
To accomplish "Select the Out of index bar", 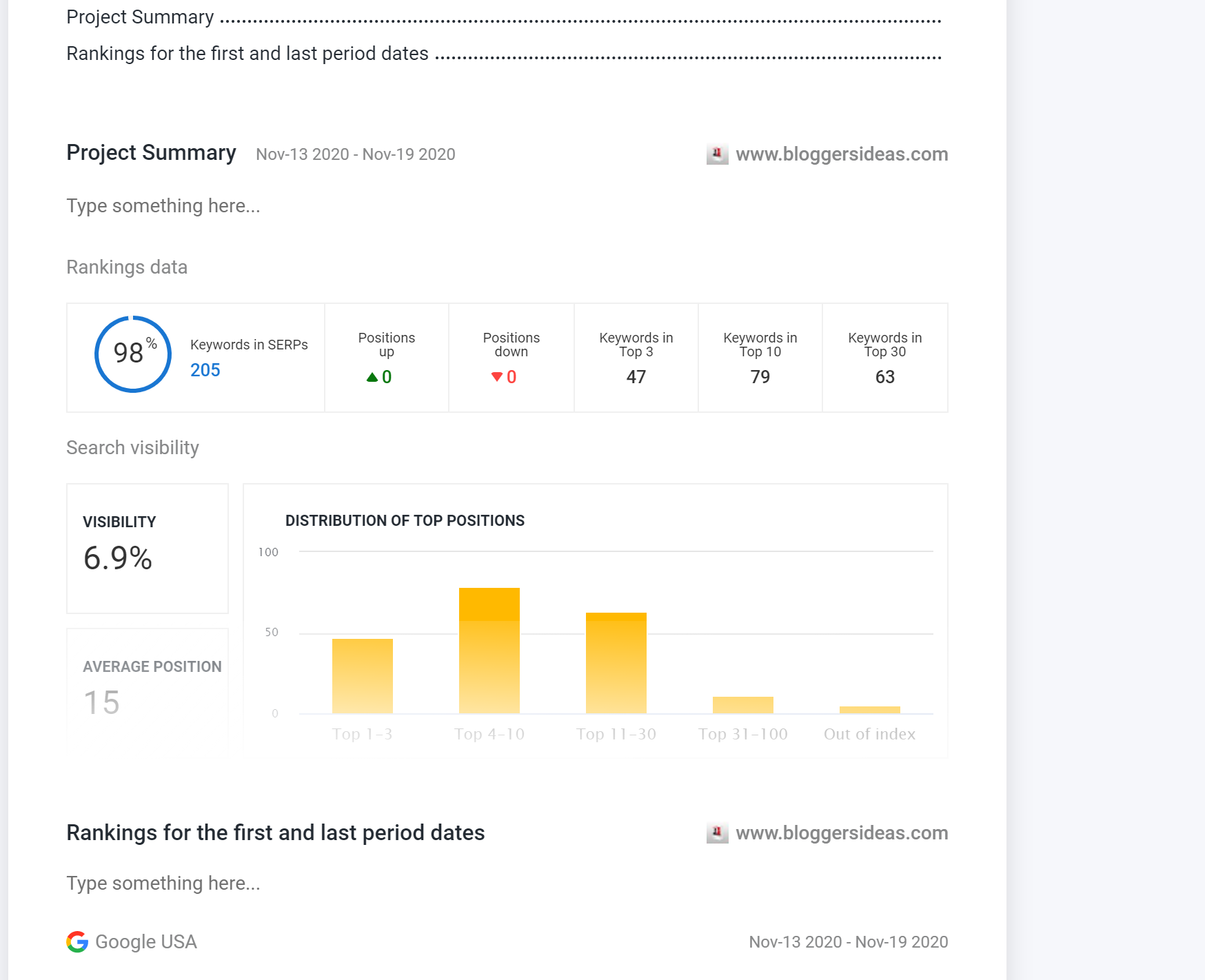I will click(870, 710).
